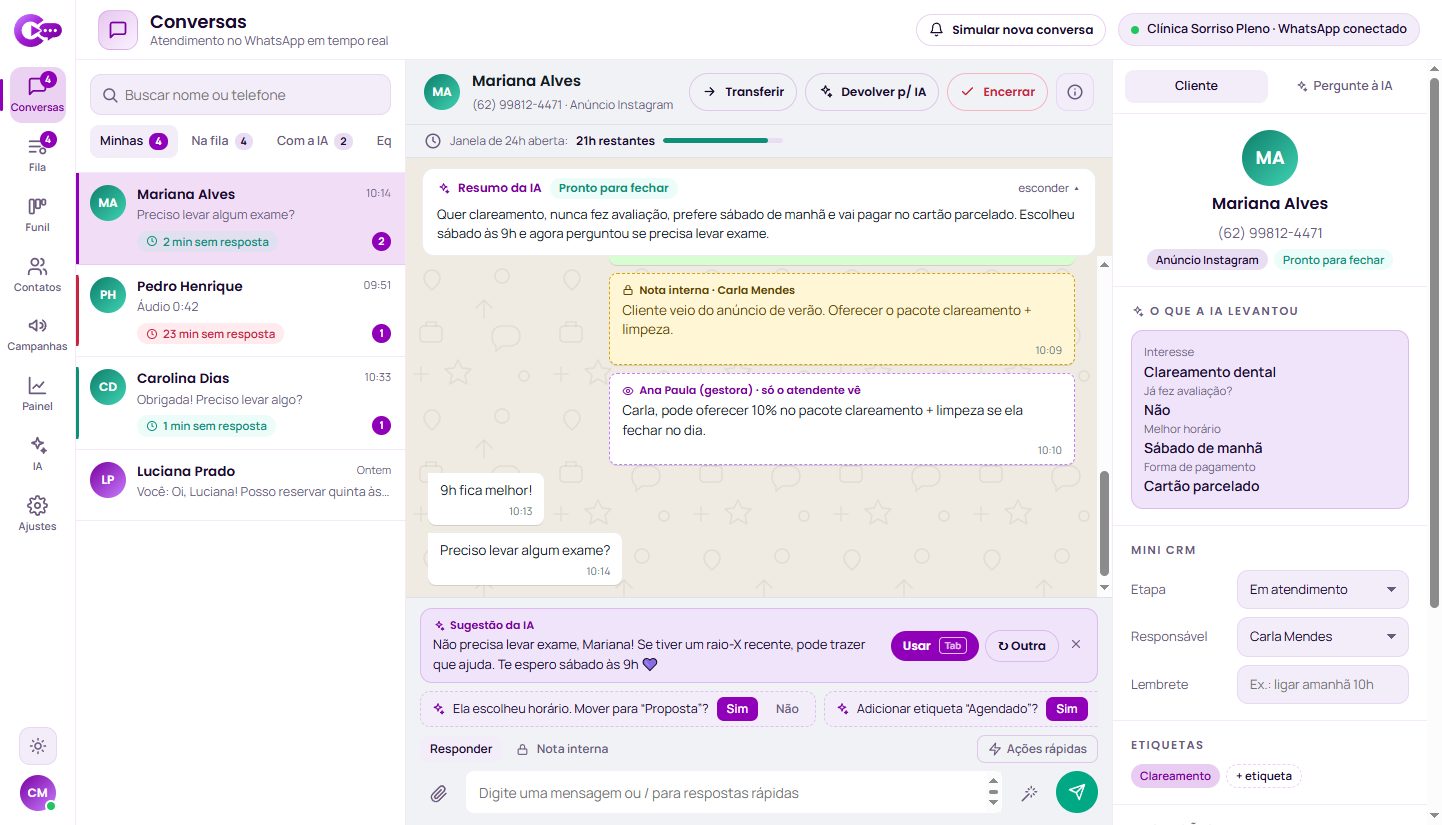Click the app logo icon
The height and width of the screenshot is (825, 1442).
pyautogui.click(x=38, y=30)
